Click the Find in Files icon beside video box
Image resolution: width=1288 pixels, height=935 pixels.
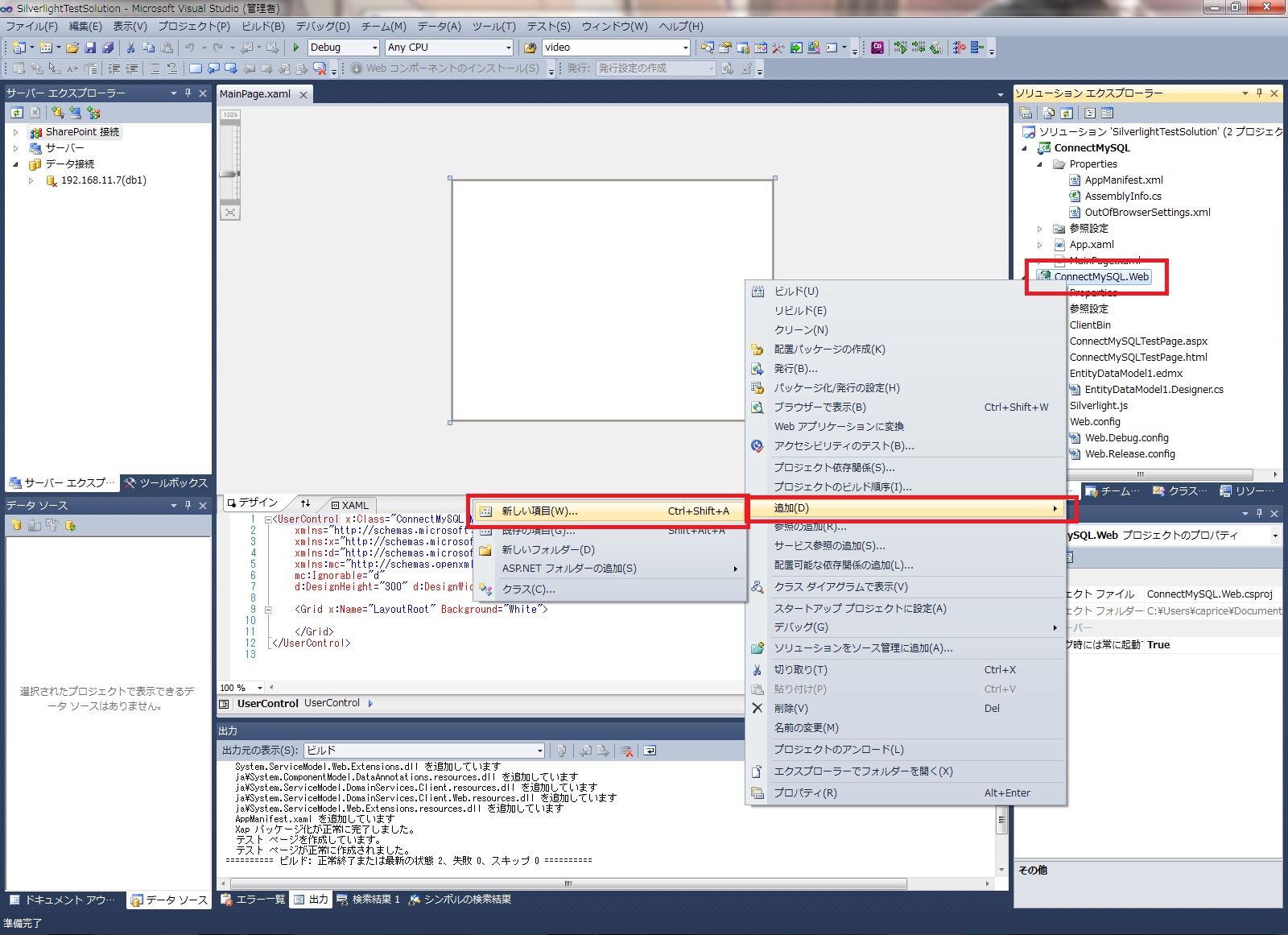pos(530,48)
